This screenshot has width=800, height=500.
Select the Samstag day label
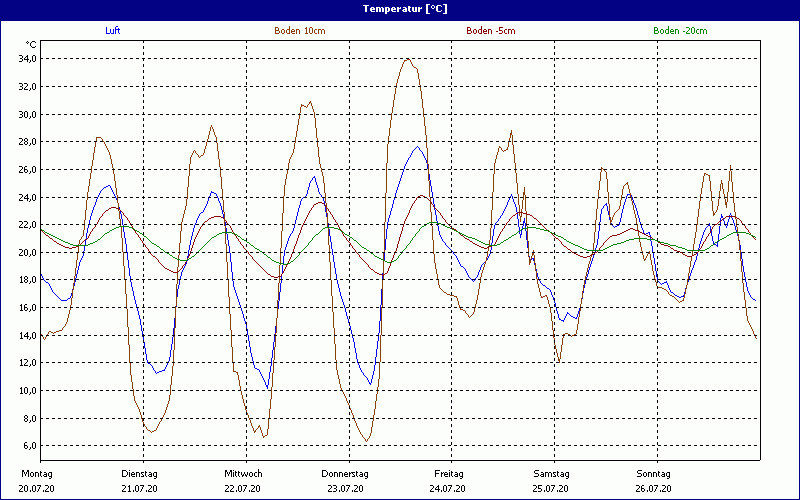coord(552,473)
